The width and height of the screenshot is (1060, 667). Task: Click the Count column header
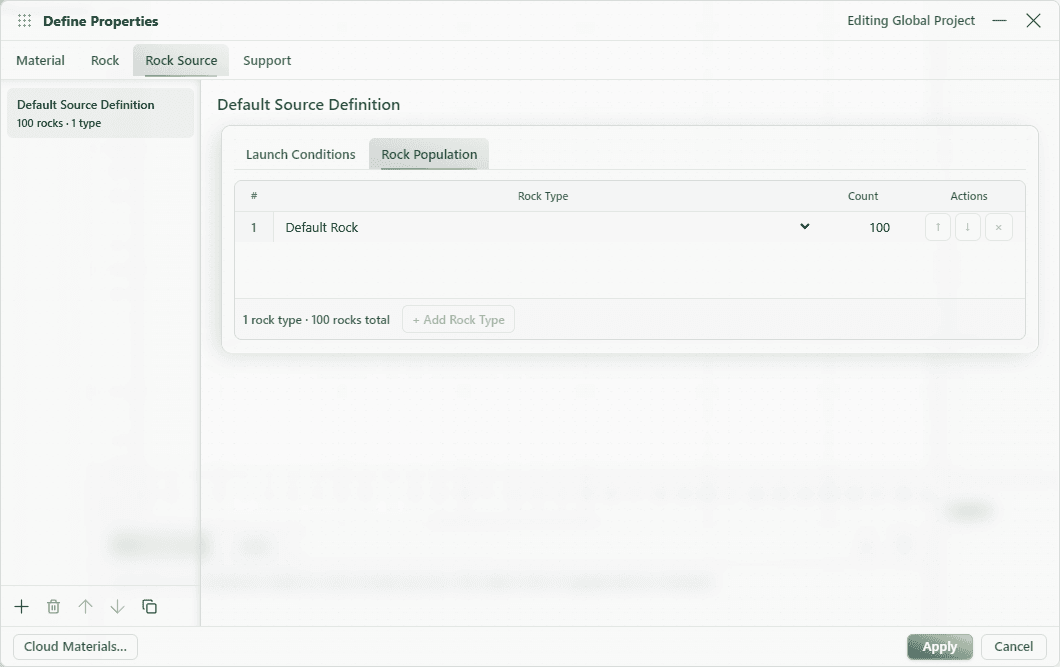(863, 196)
